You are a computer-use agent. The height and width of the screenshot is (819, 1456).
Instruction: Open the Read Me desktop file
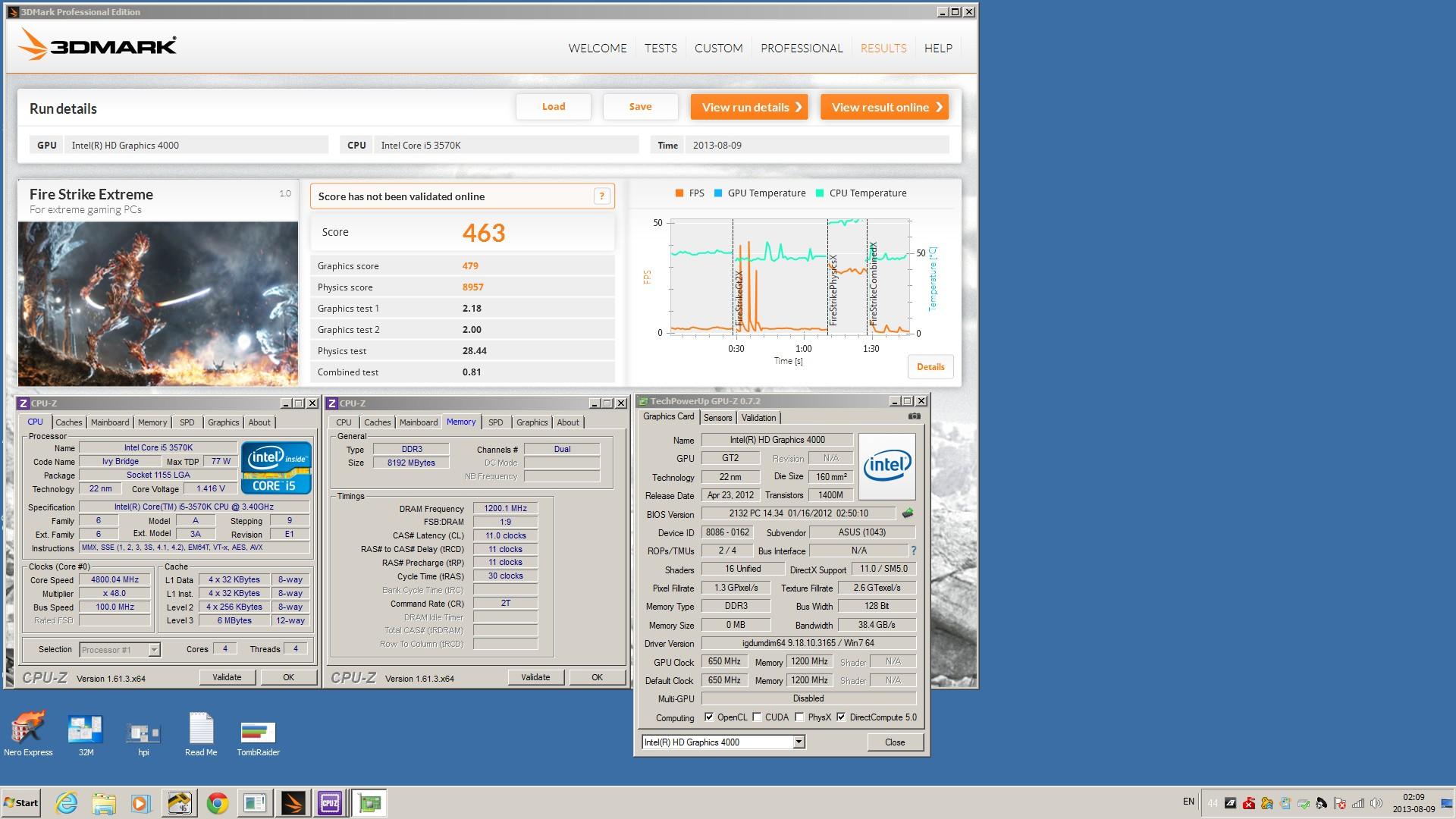tap(201, 734)
